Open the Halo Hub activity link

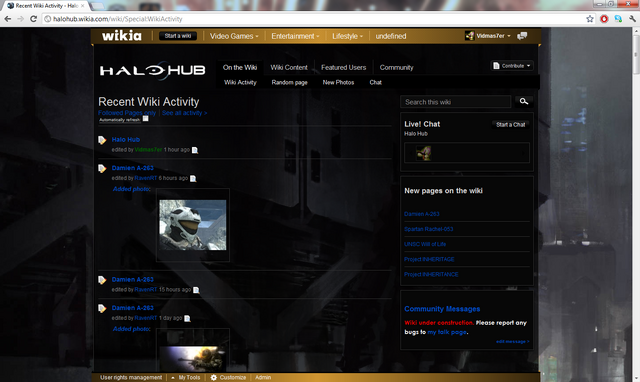click(x=126, y=140)
